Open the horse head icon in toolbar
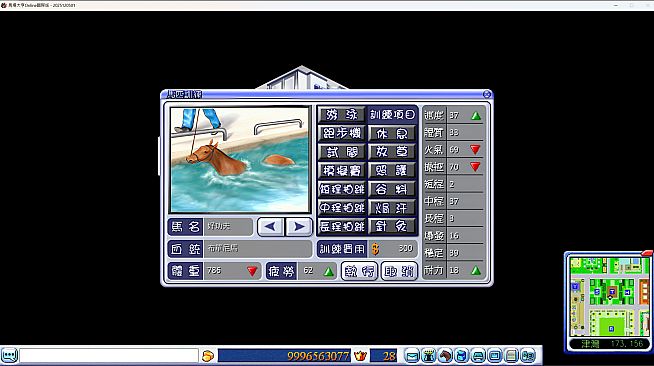 click(445, 356)
